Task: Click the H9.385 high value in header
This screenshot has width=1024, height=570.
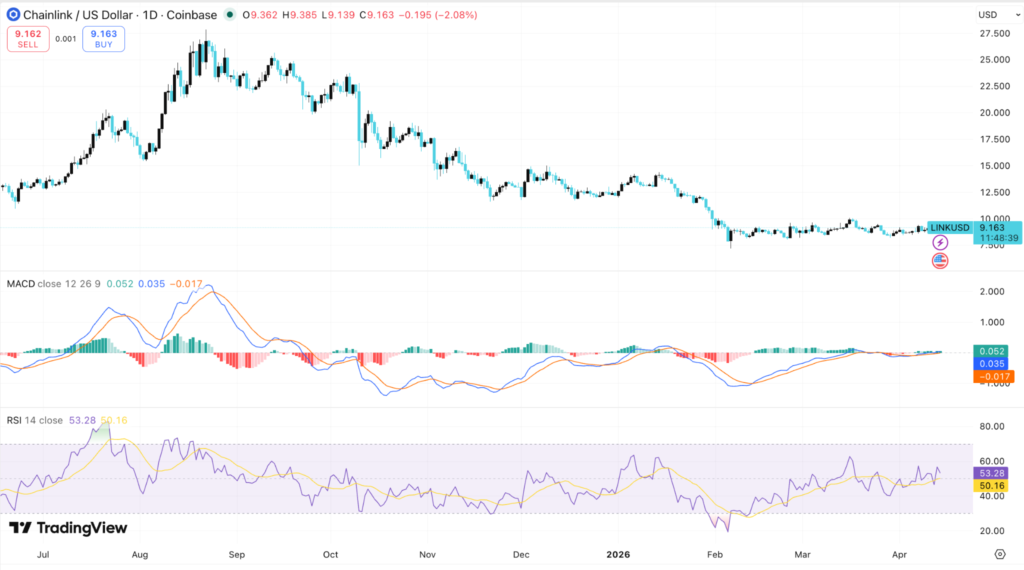Action: (x=299, y=14)
